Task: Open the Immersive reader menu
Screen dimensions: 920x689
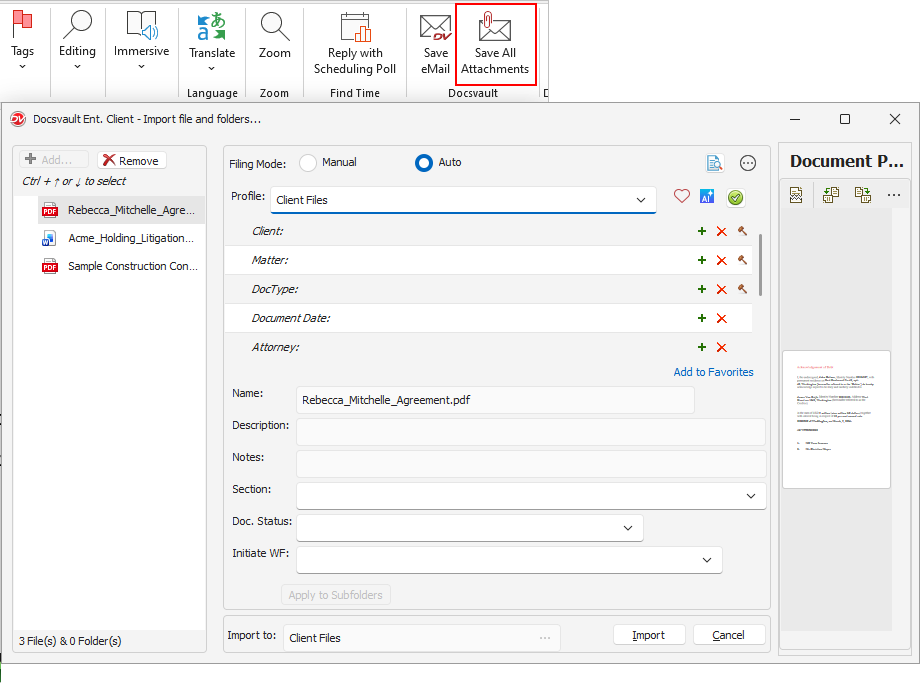Action: [x=141, y=40]
